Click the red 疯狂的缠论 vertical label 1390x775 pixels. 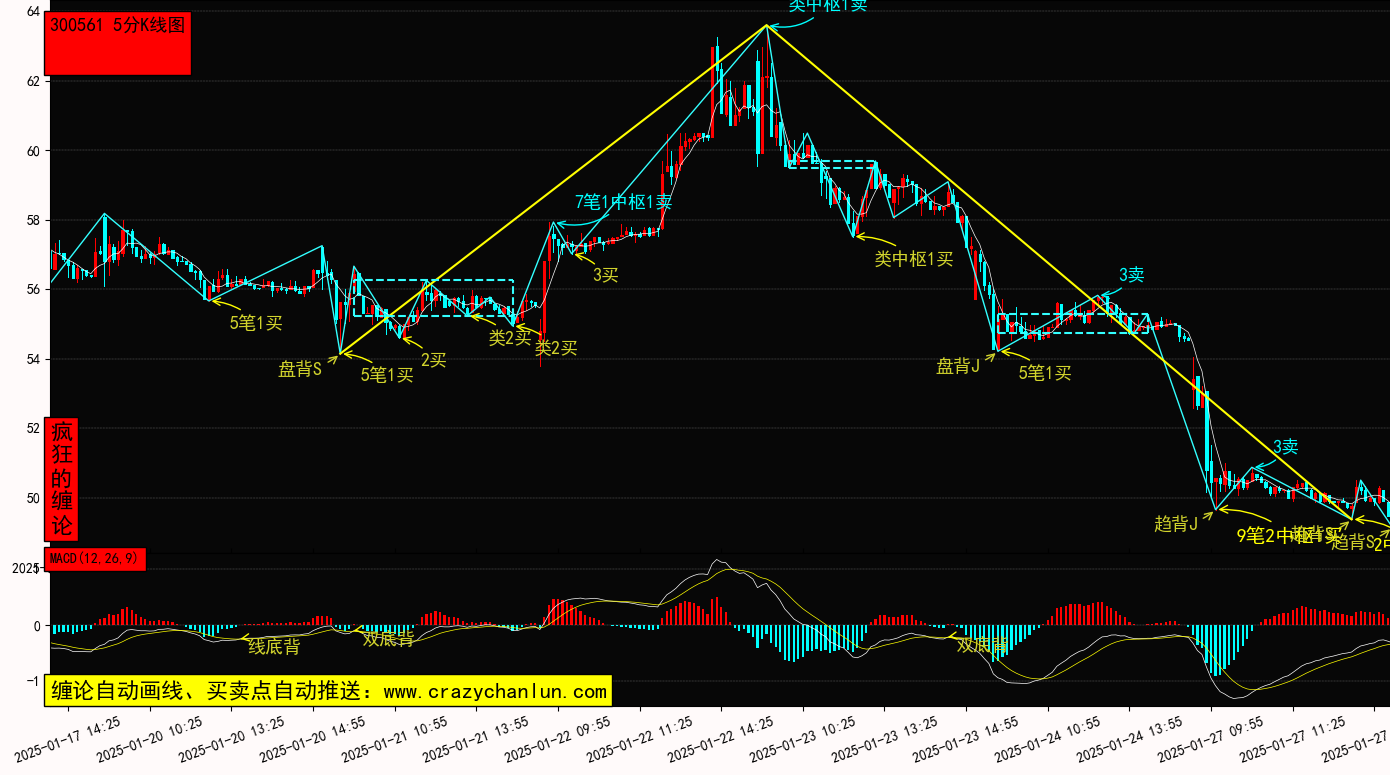62,479
